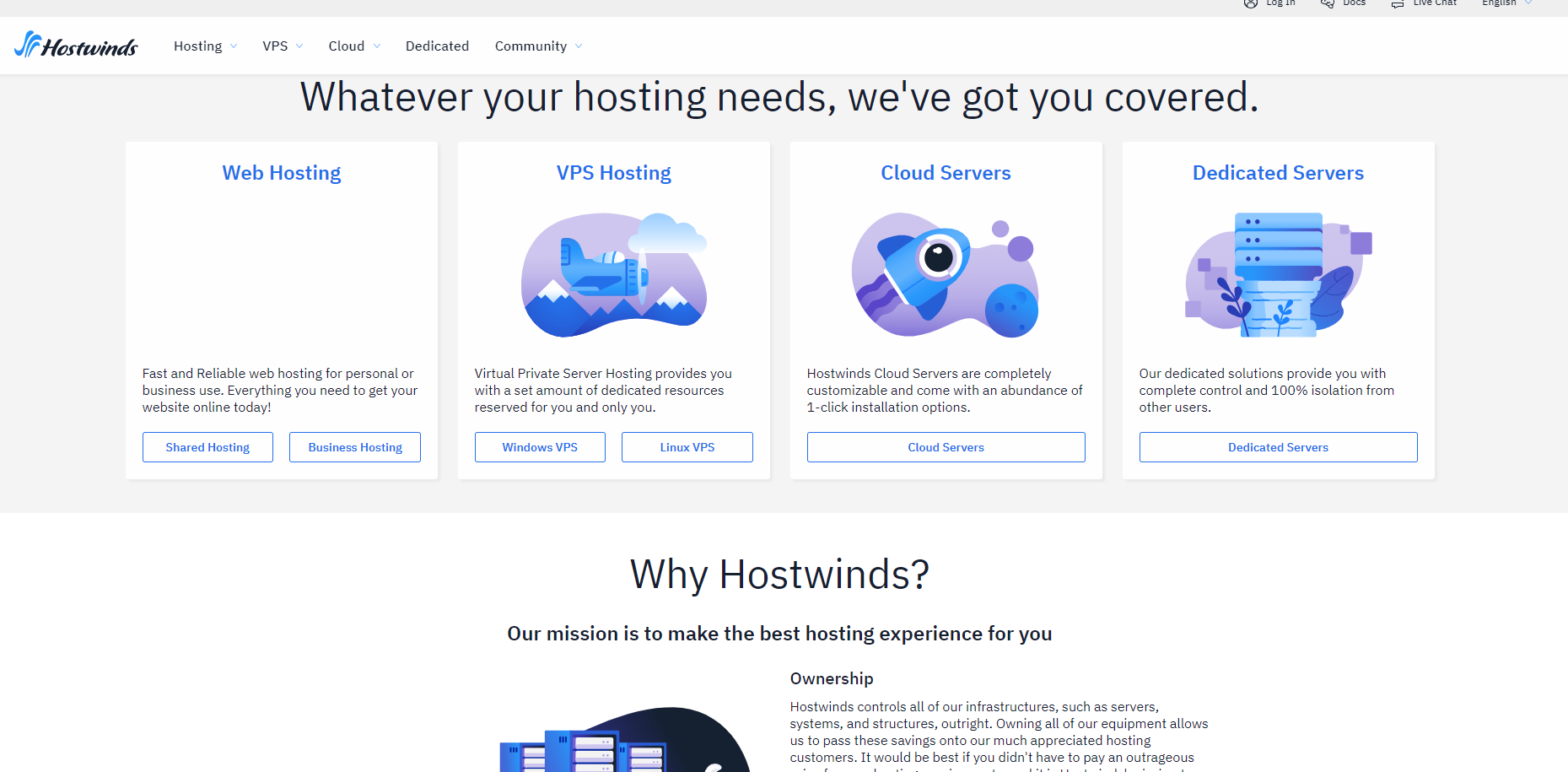Open the Community menu

coord(537,46)
